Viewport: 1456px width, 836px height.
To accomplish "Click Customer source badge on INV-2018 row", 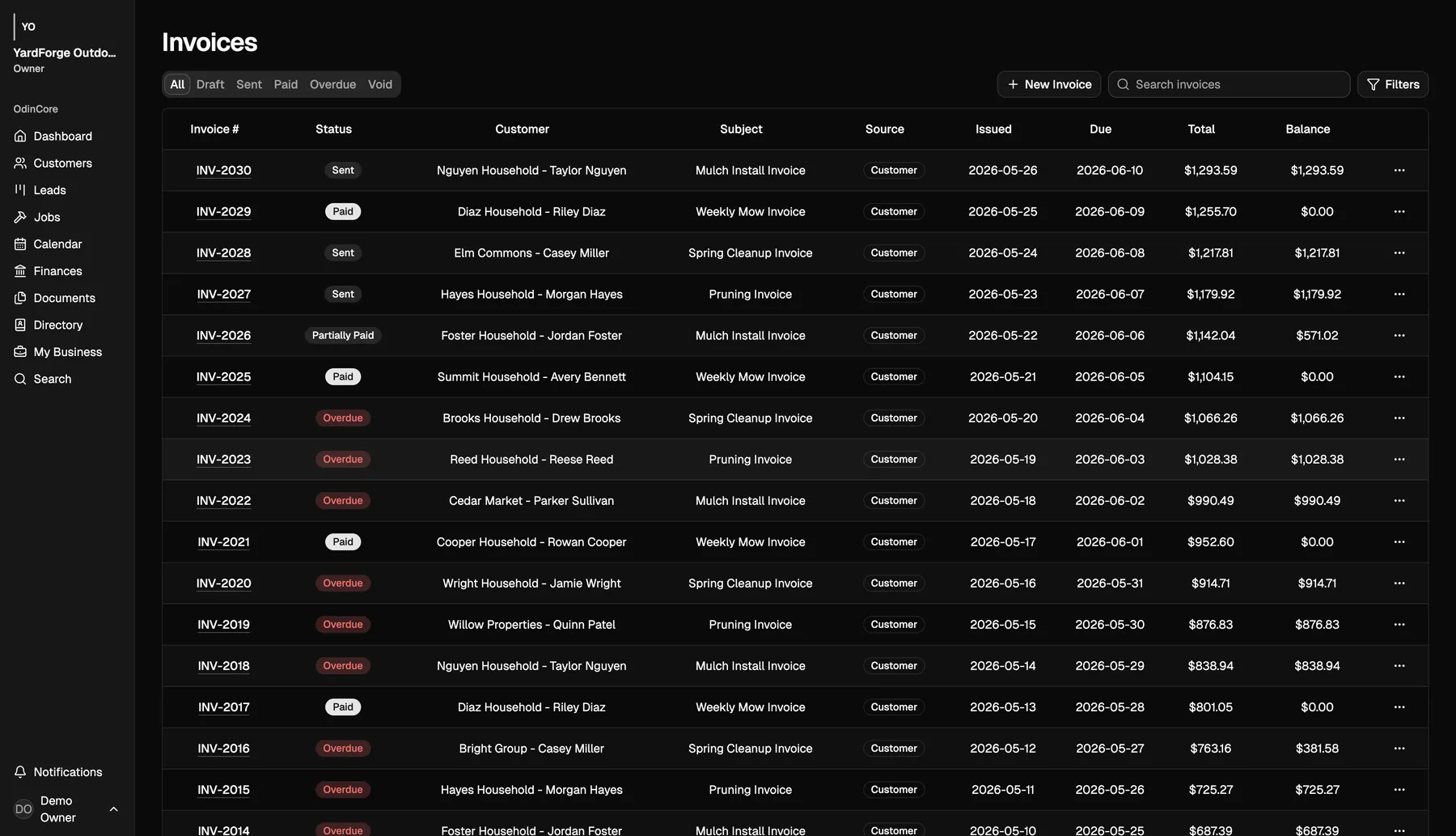I will pyautogui.click(x=894, y=665).
